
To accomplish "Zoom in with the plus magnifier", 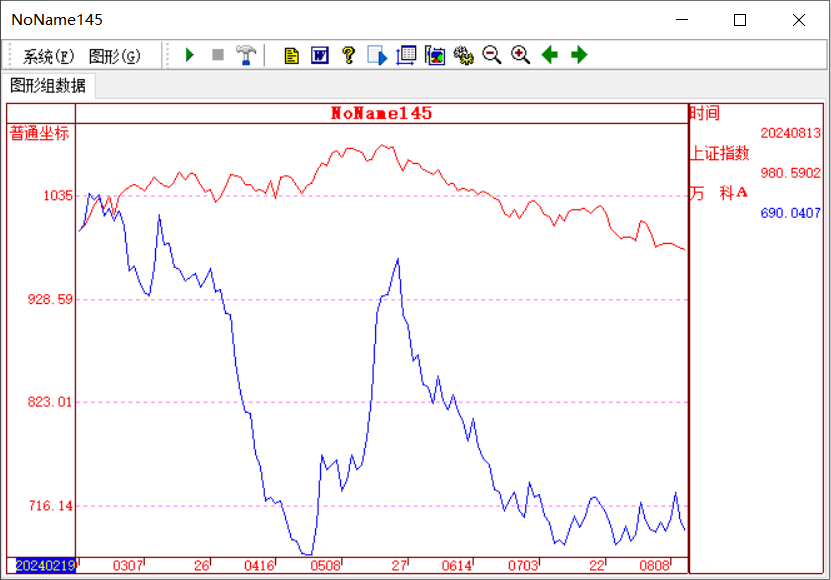I will click(520, 55).
